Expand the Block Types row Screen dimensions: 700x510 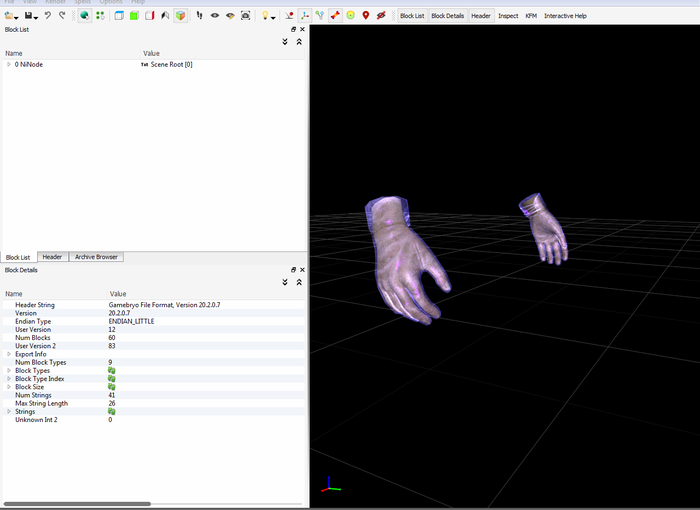click(9, 370)
